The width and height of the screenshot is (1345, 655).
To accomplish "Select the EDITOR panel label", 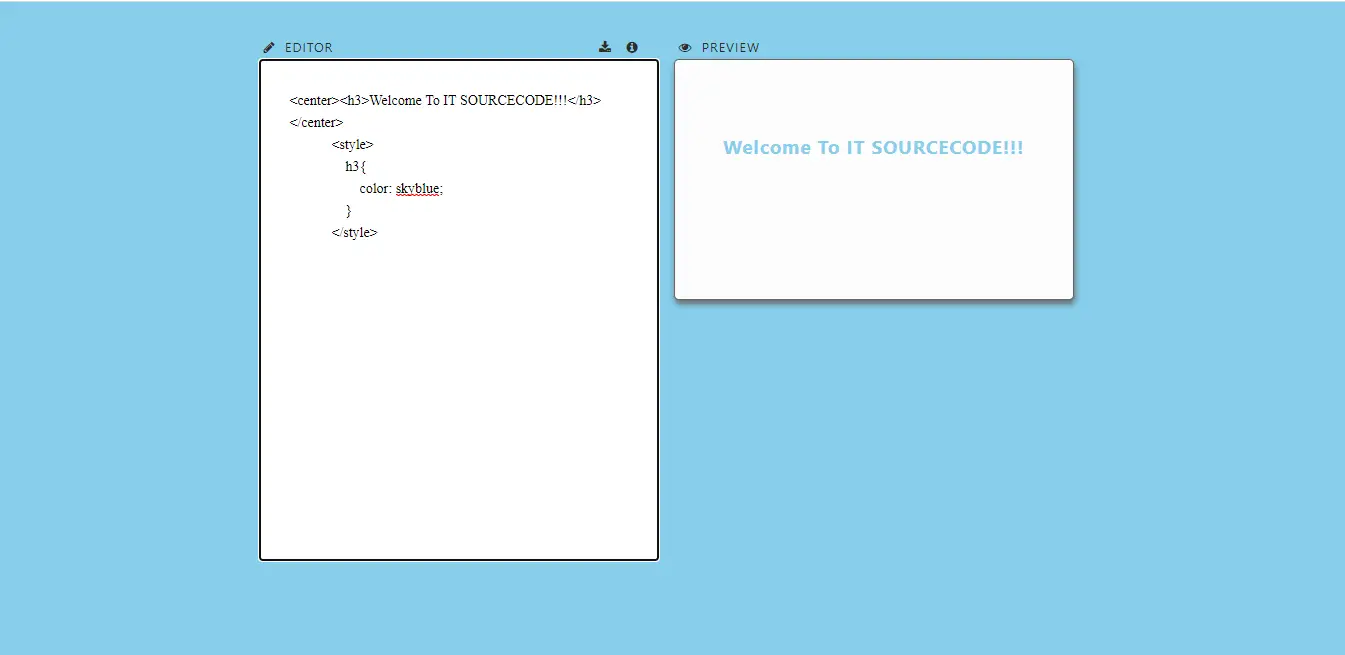I will (308, 47).
